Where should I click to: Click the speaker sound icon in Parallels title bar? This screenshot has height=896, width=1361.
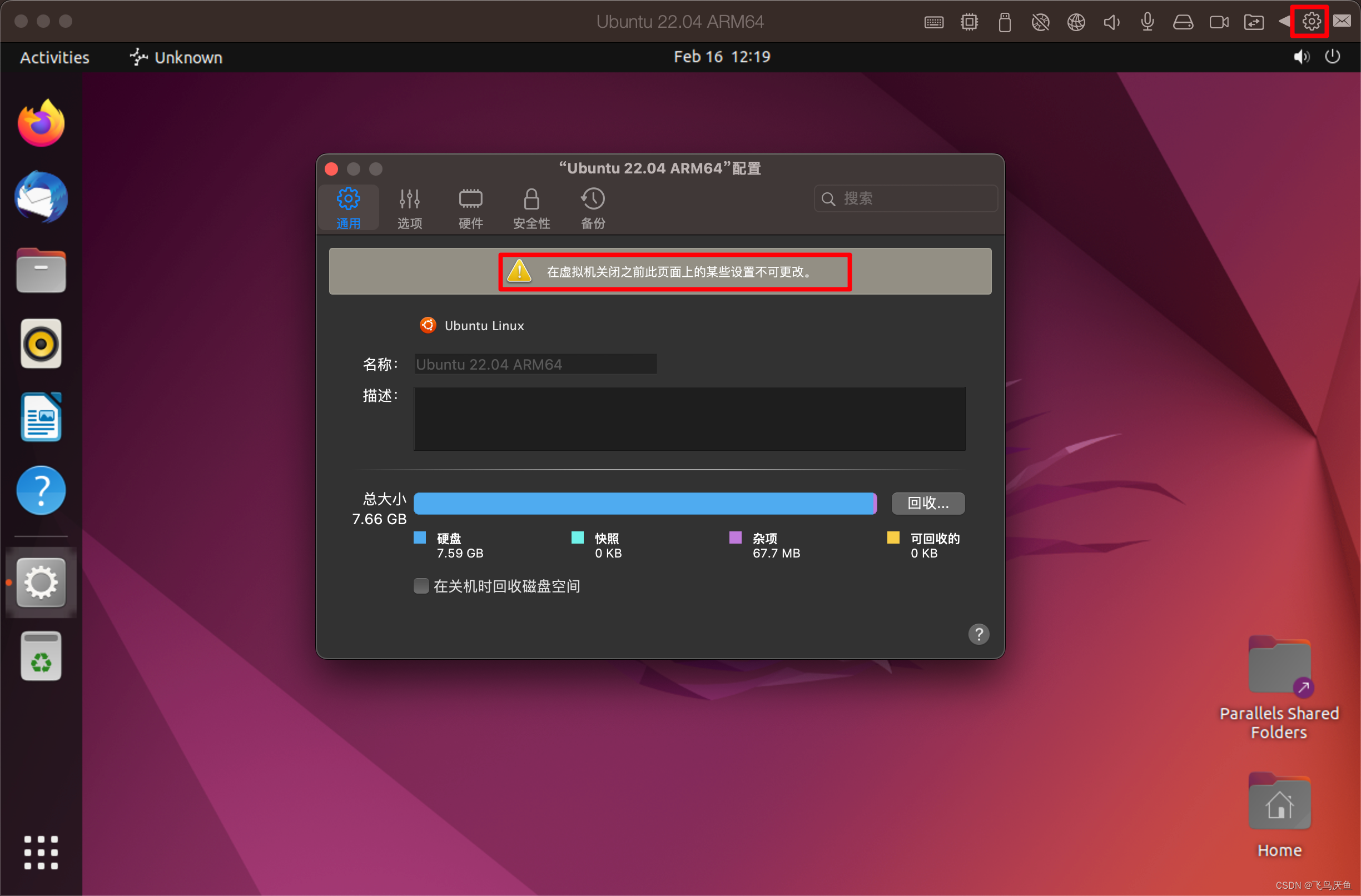click(1112, 22)
